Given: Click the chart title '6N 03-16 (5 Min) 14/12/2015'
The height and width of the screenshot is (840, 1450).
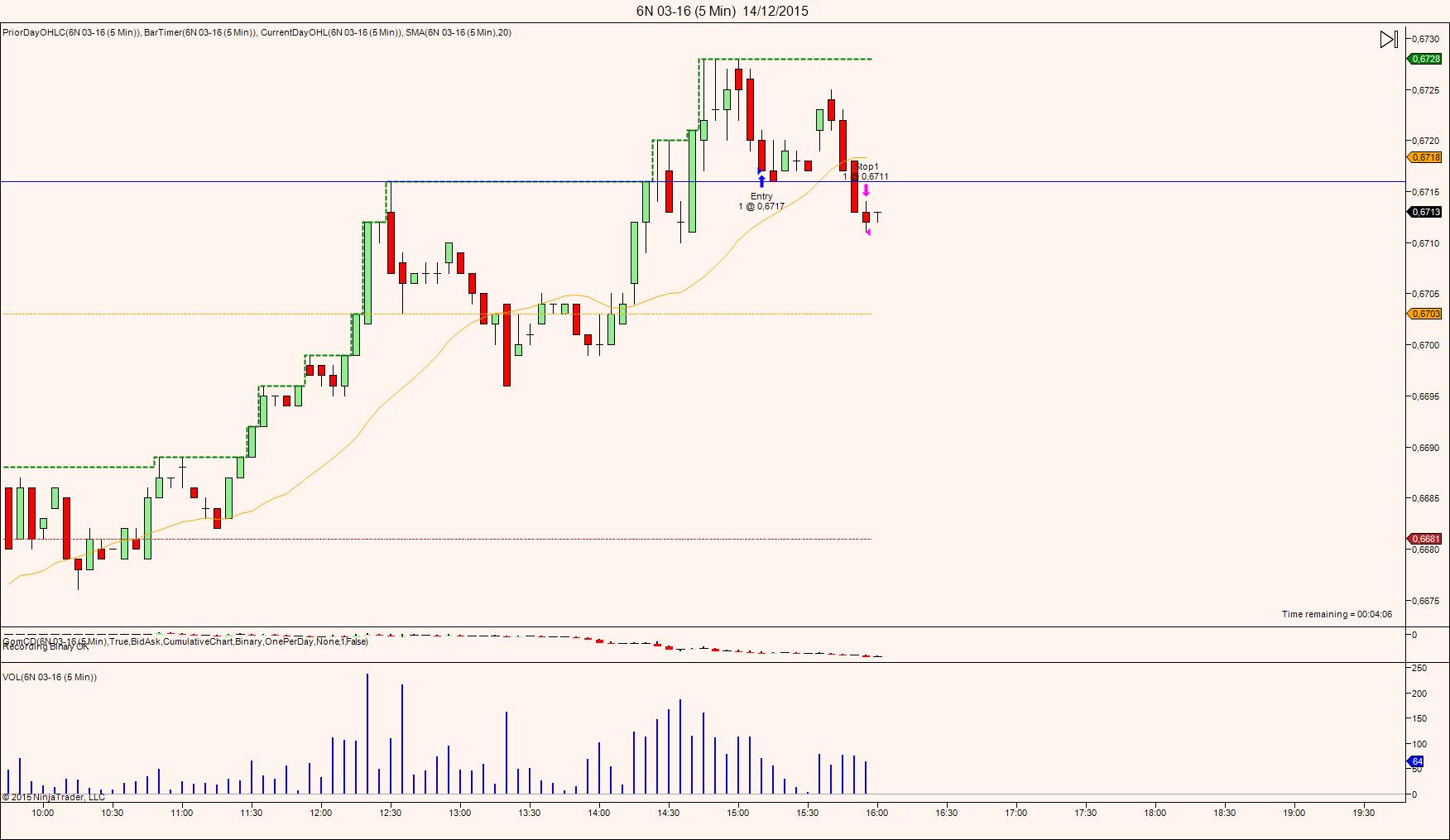Looking at the screenshot, I should point(723,11).
